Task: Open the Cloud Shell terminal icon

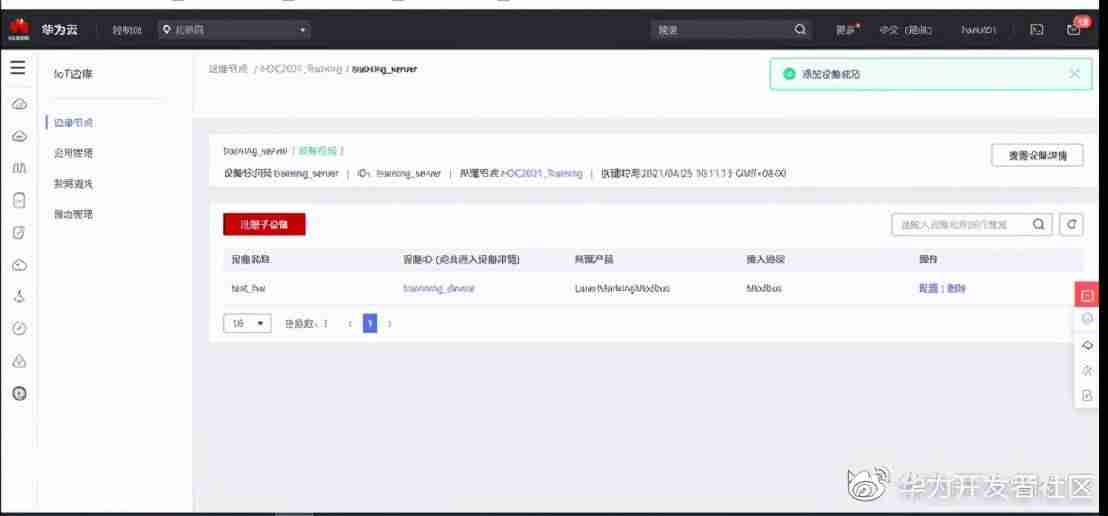Action: click(1037, 30)
